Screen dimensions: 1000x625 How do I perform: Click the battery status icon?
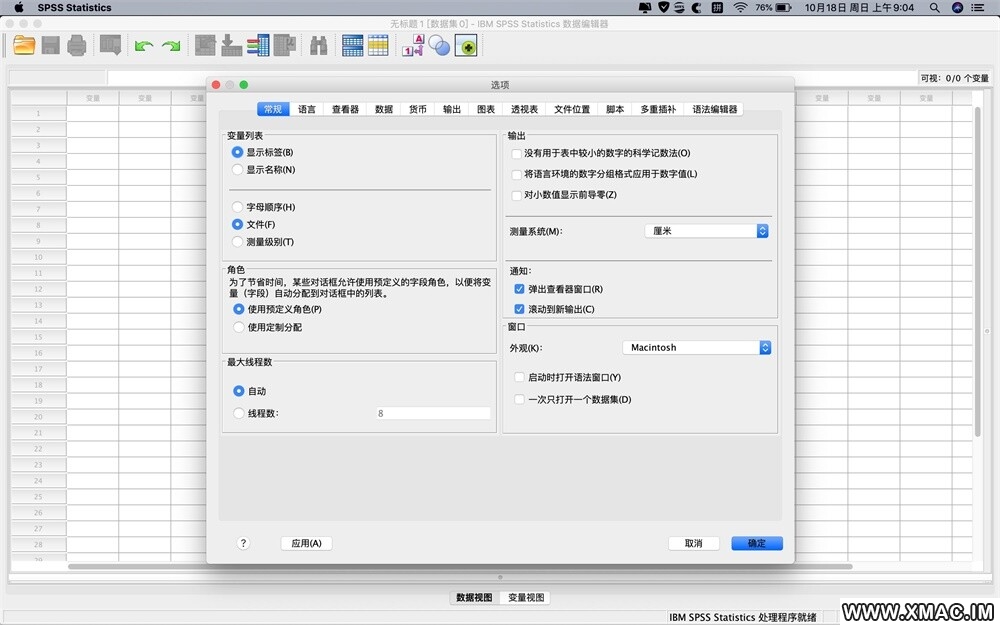pyautogui.click(x=783, y=8)
